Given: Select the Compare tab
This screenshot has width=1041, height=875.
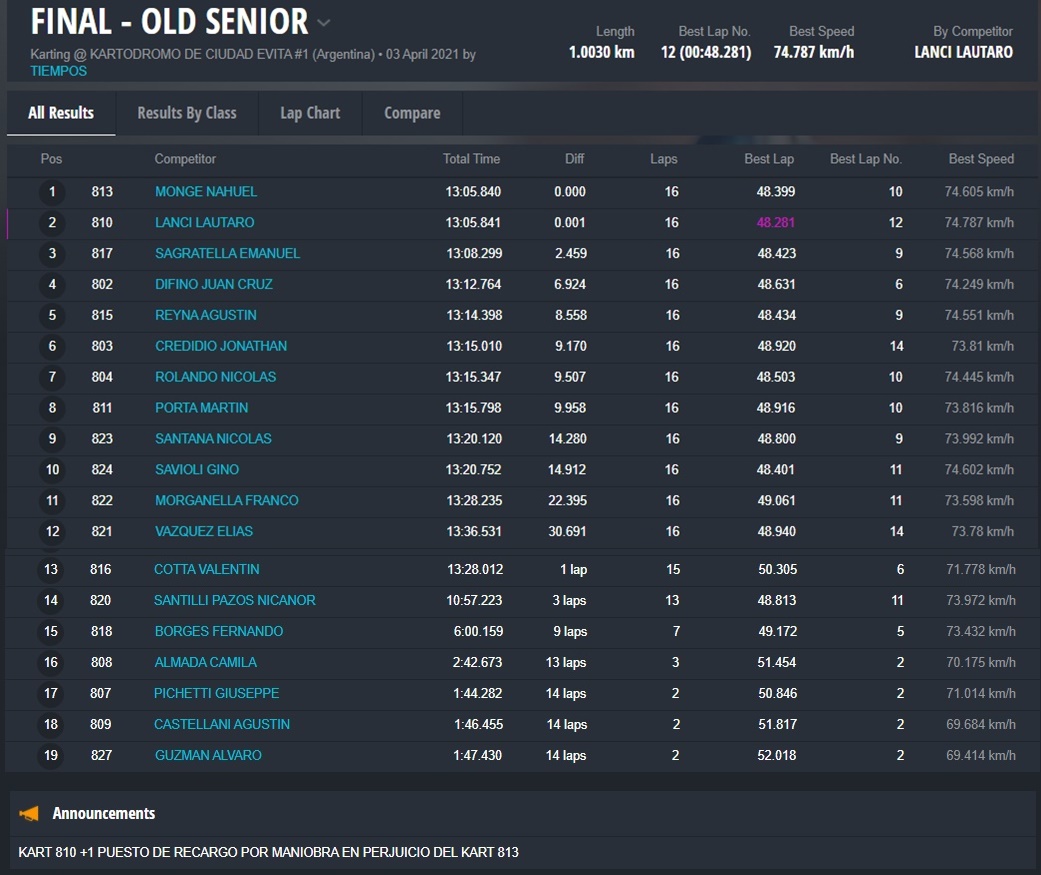Looking at the screenshot, I should click(412, 113).
